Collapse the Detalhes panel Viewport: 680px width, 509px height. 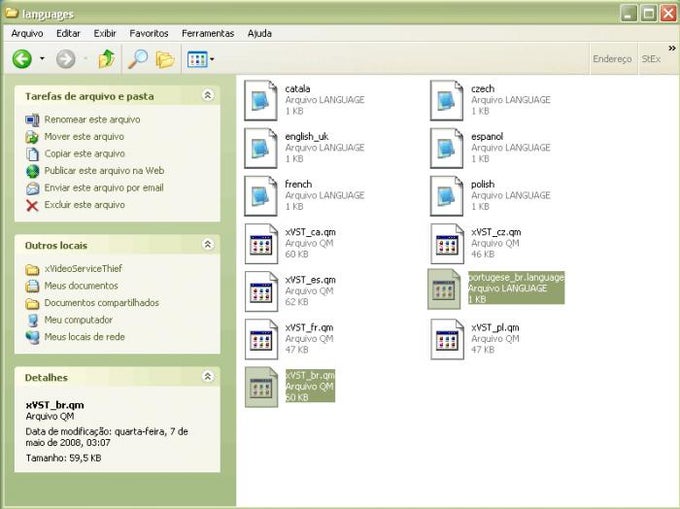(x=208, y=376)
